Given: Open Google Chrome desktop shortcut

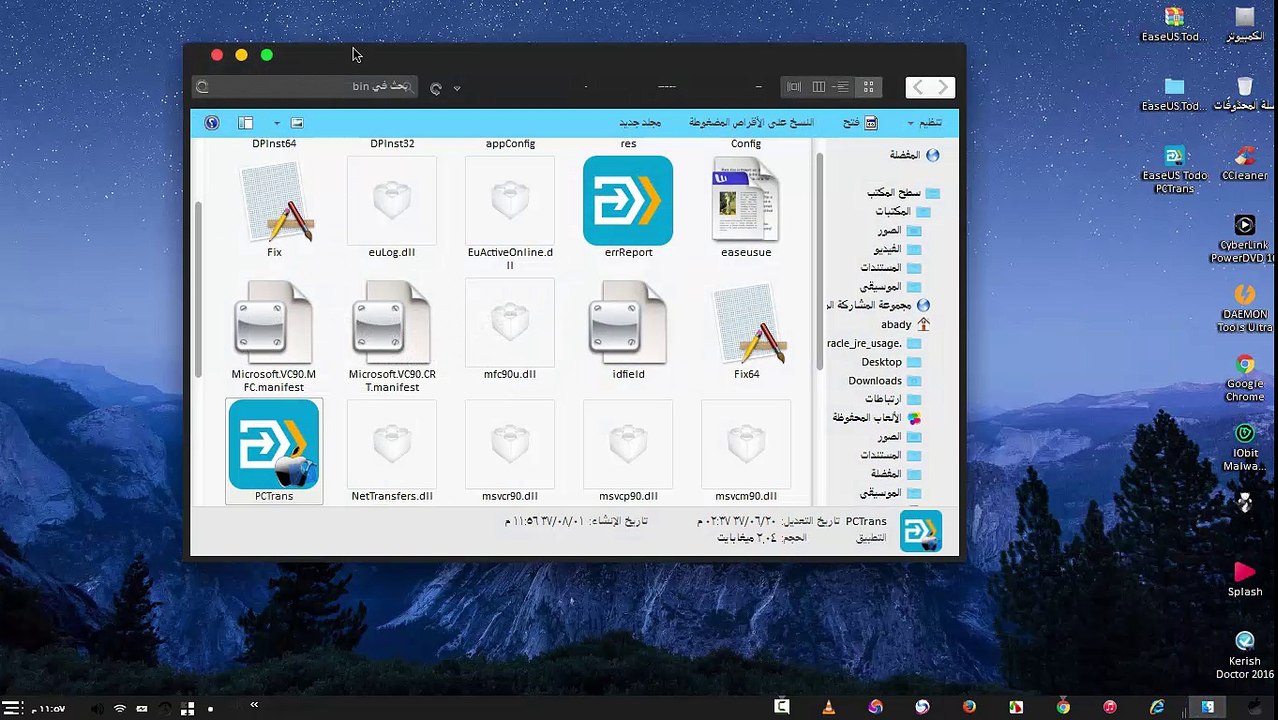Looking at the screenshot, I should [1245, 378].
